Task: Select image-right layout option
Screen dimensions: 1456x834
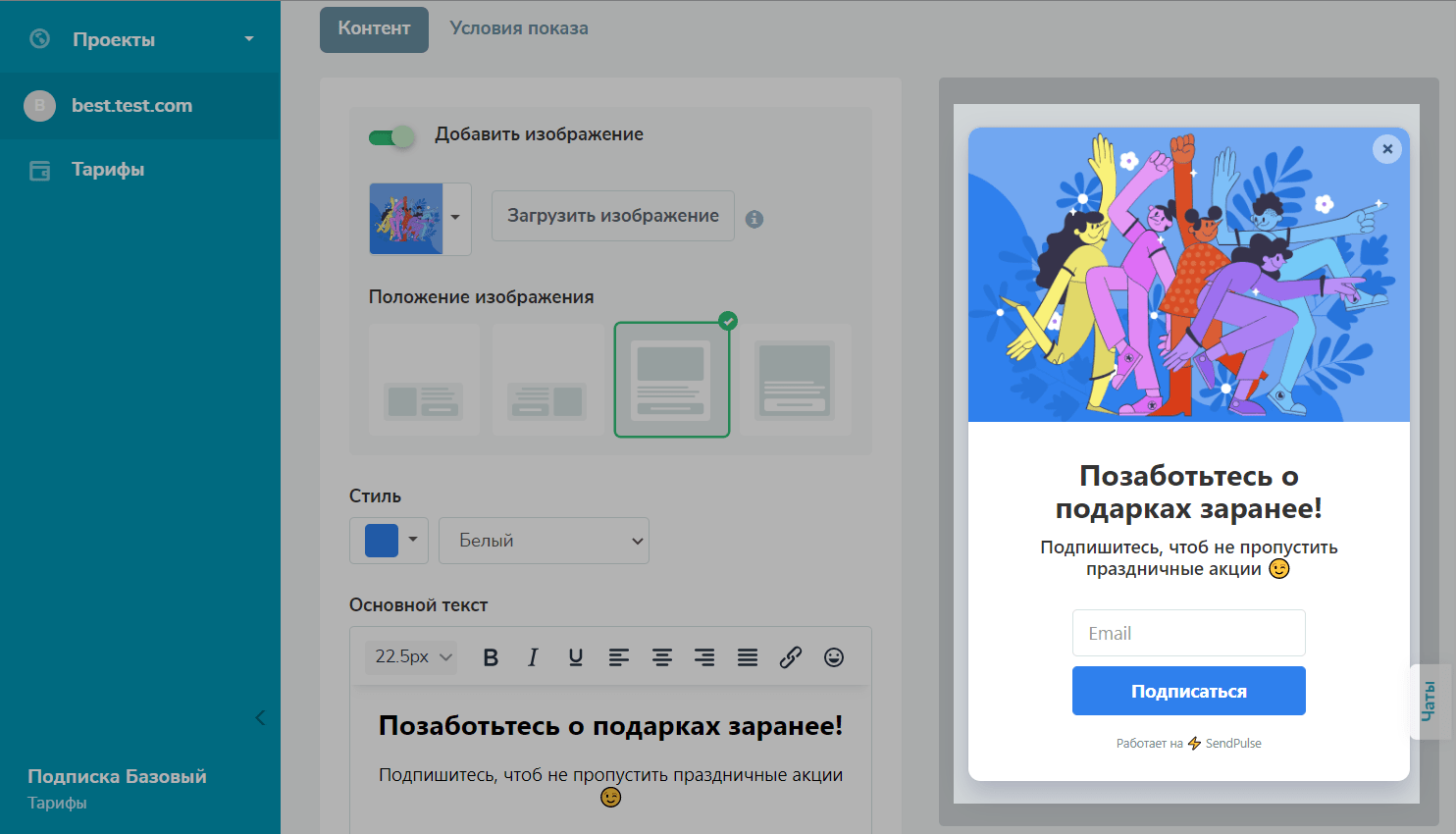Action: tap(547, 380)
